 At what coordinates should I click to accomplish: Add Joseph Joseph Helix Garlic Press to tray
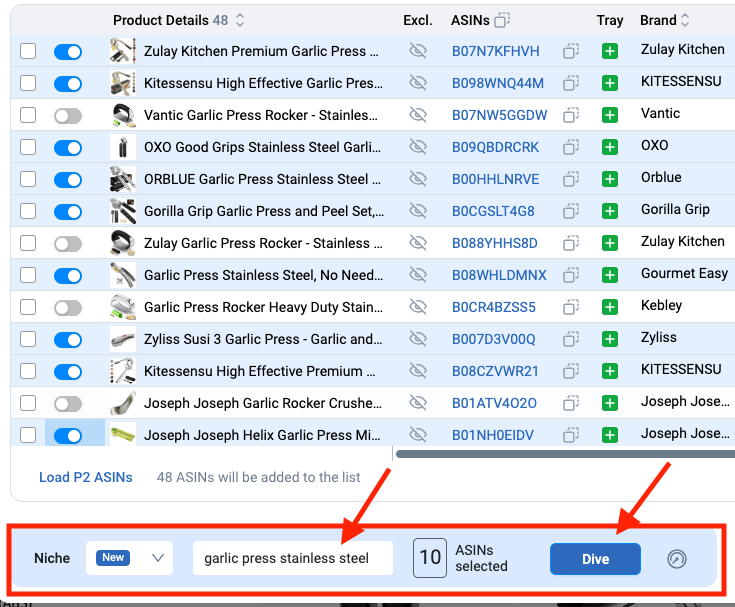[x=609, y=435]
